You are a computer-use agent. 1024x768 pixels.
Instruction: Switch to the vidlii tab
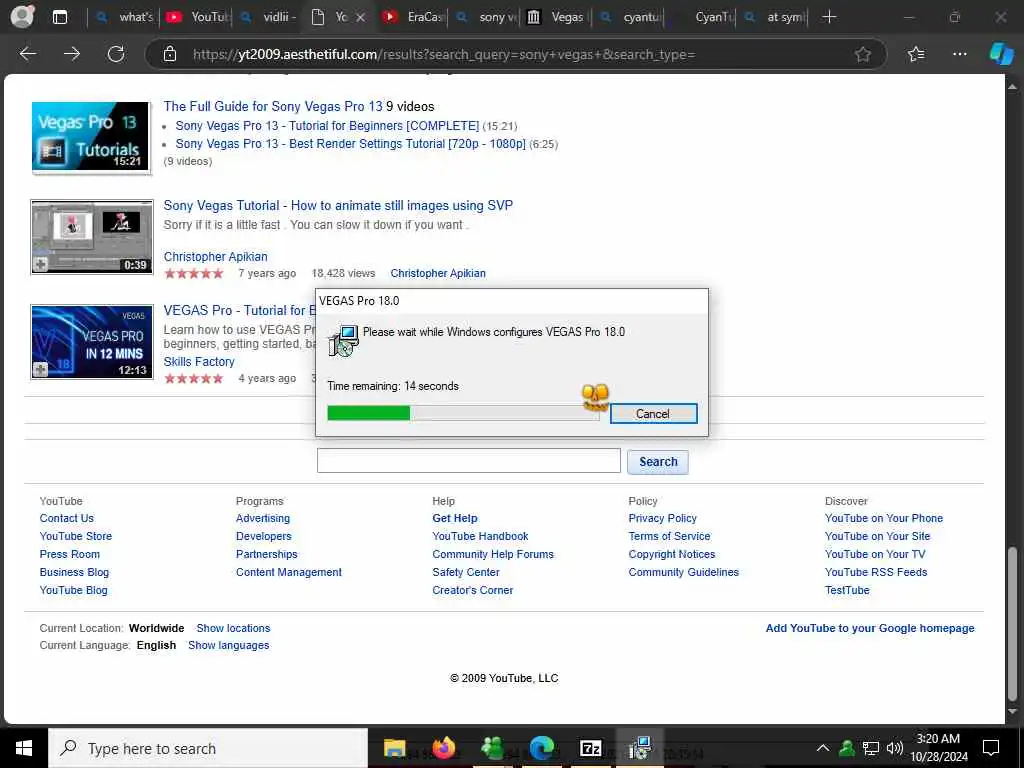click(269, 17)
